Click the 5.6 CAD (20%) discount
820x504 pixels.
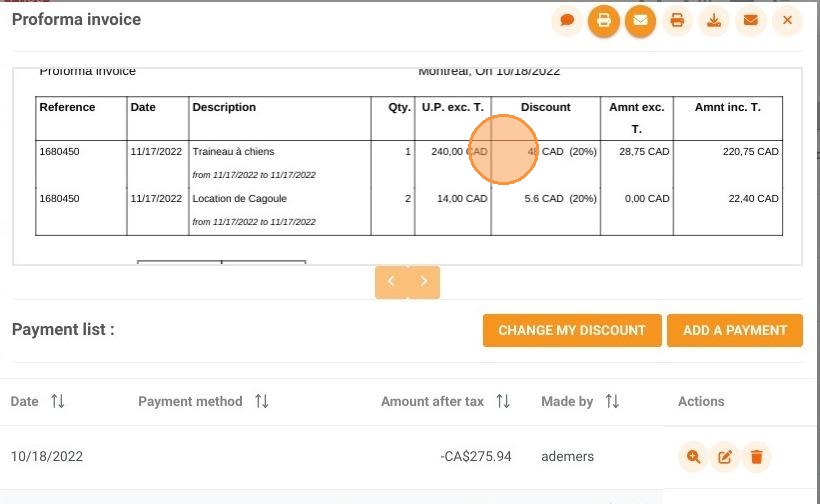click(561, 199)
